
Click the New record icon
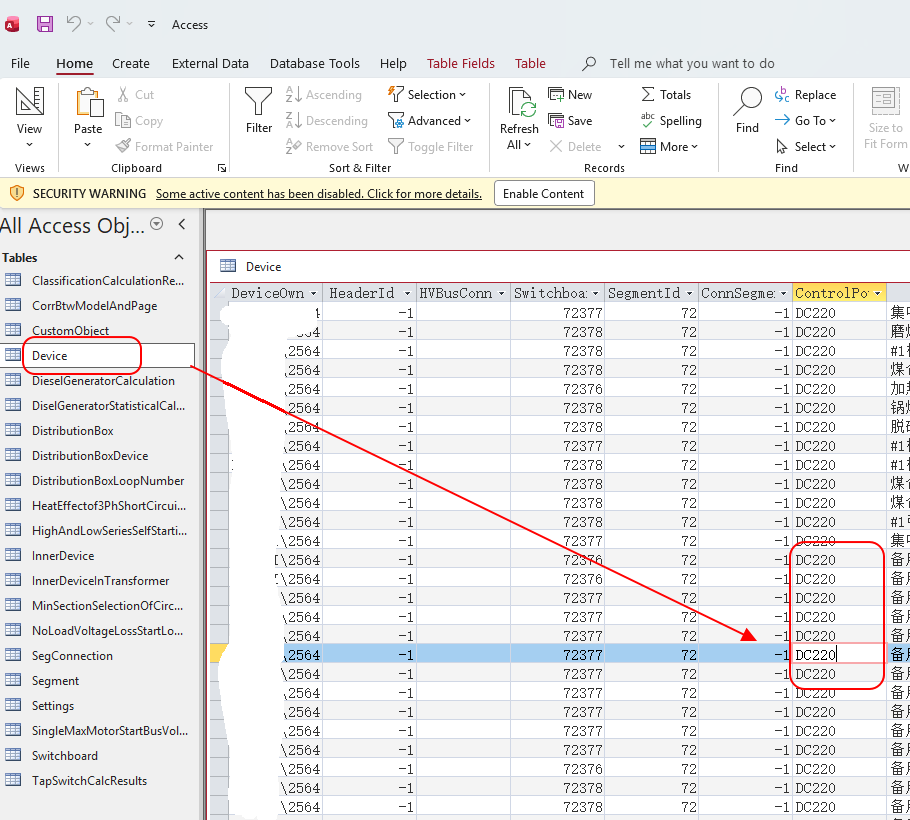tap(556, 94)
